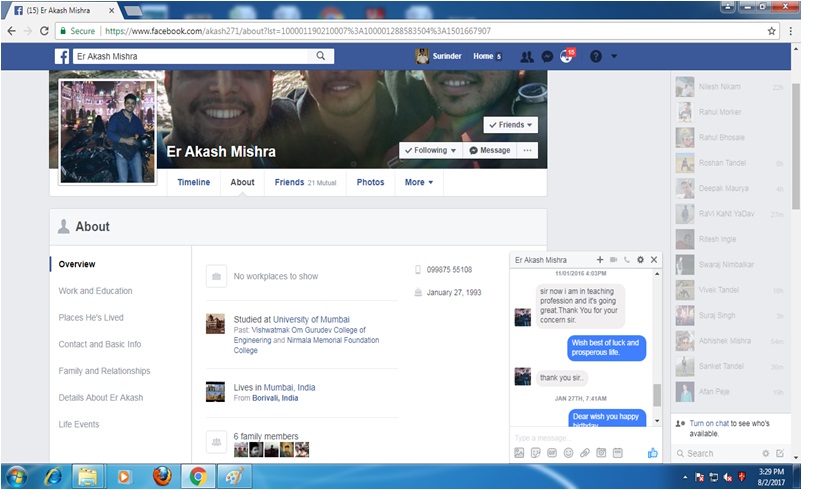Click the chat conversation scrollbar thumb
The height and width of the screenshot is (490, 819).
click(x=656, y=395)
